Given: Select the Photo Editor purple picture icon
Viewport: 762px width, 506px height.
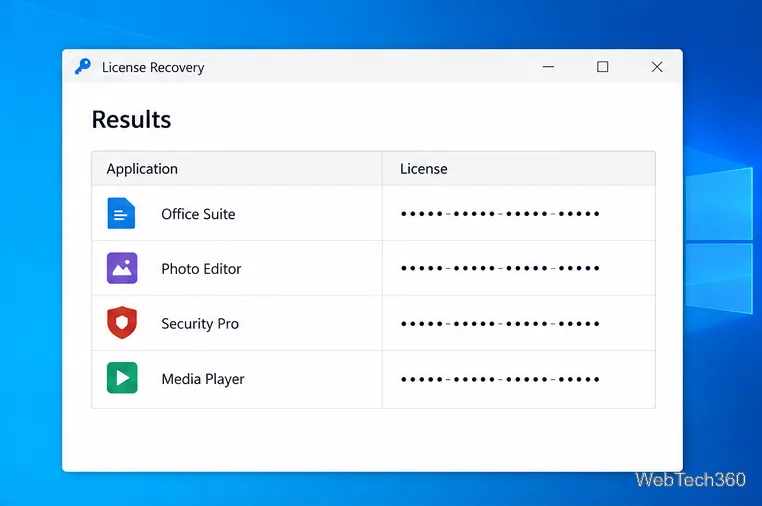Looking at the screenshot, I should 122,268.
